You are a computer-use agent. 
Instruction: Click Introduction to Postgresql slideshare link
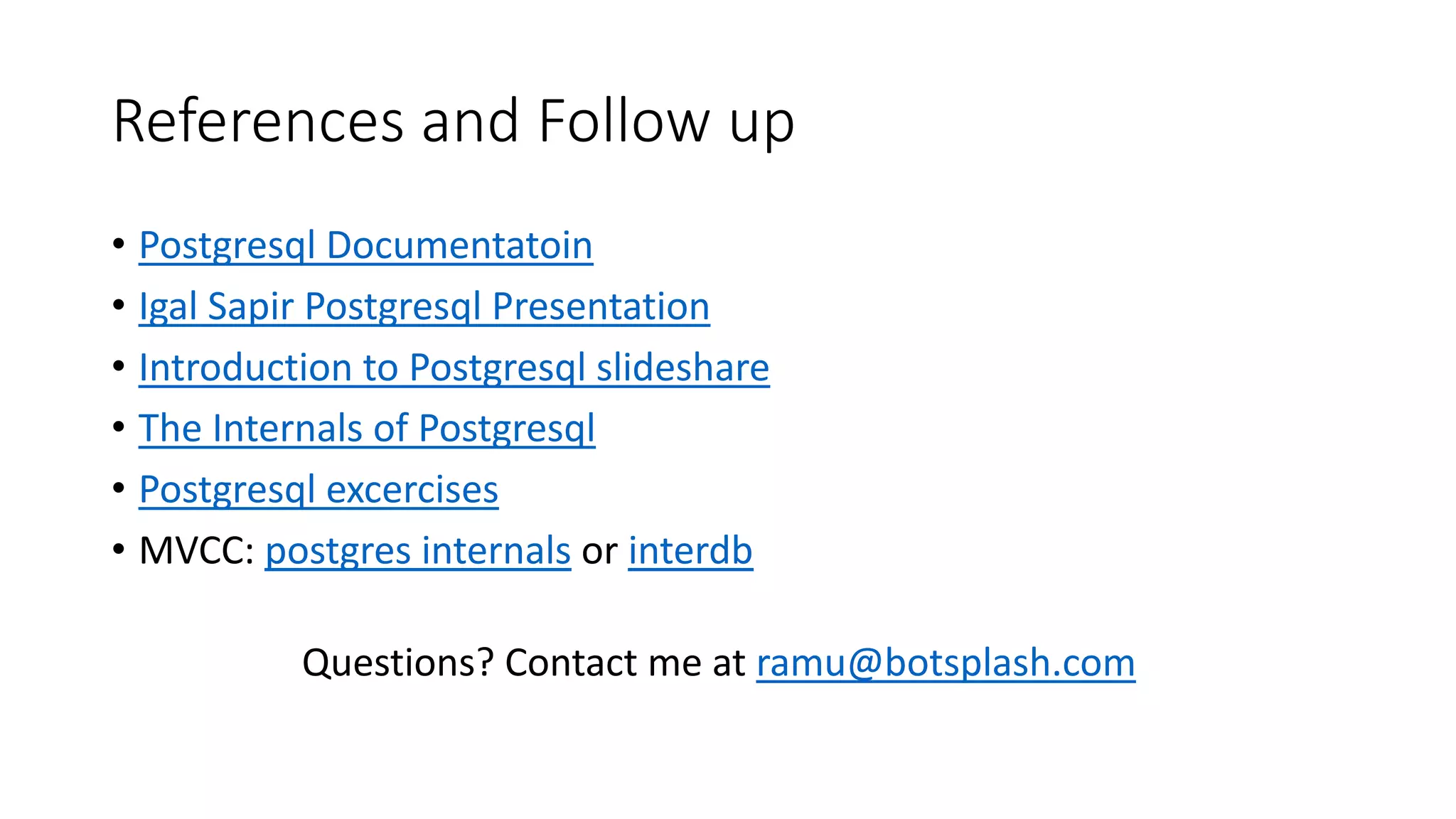(454, 368)
